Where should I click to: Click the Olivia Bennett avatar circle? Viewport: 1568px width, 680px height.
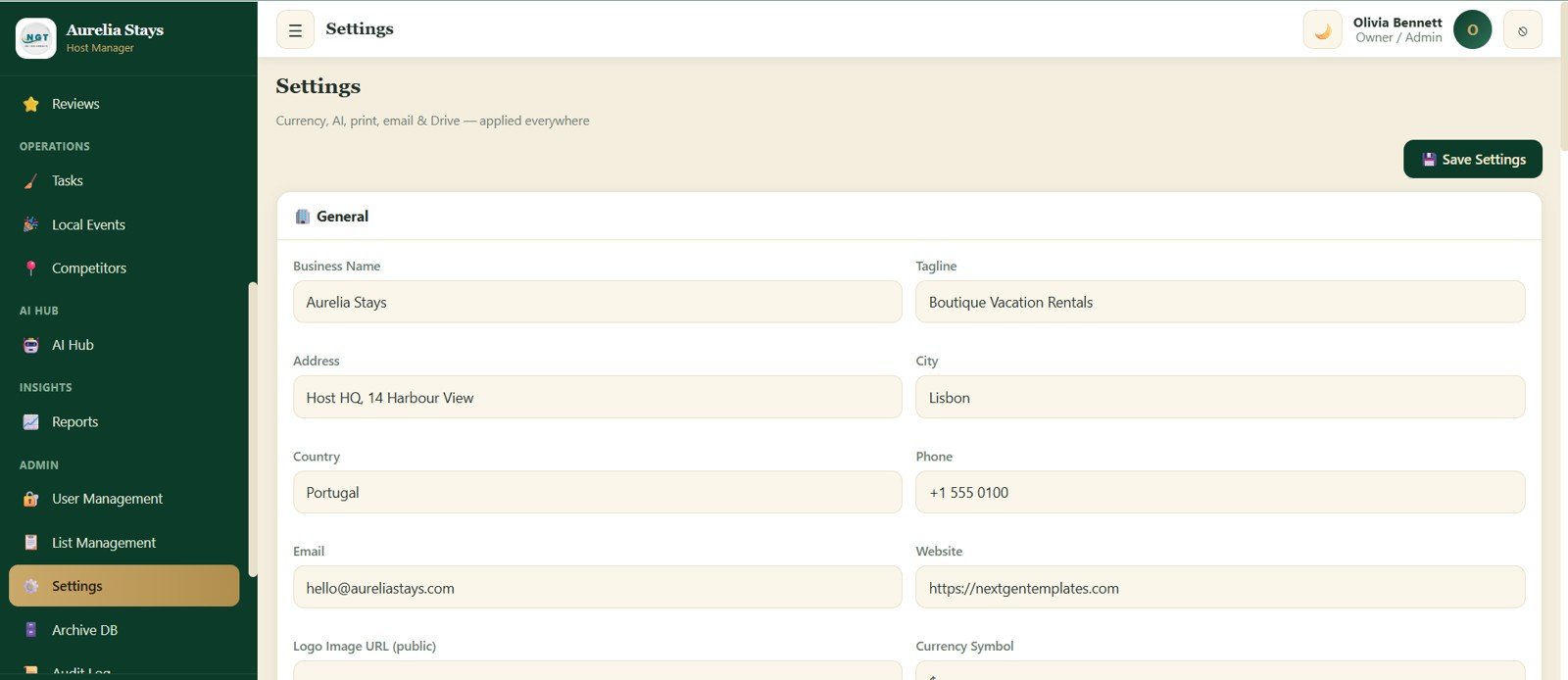coord(1472,30)
